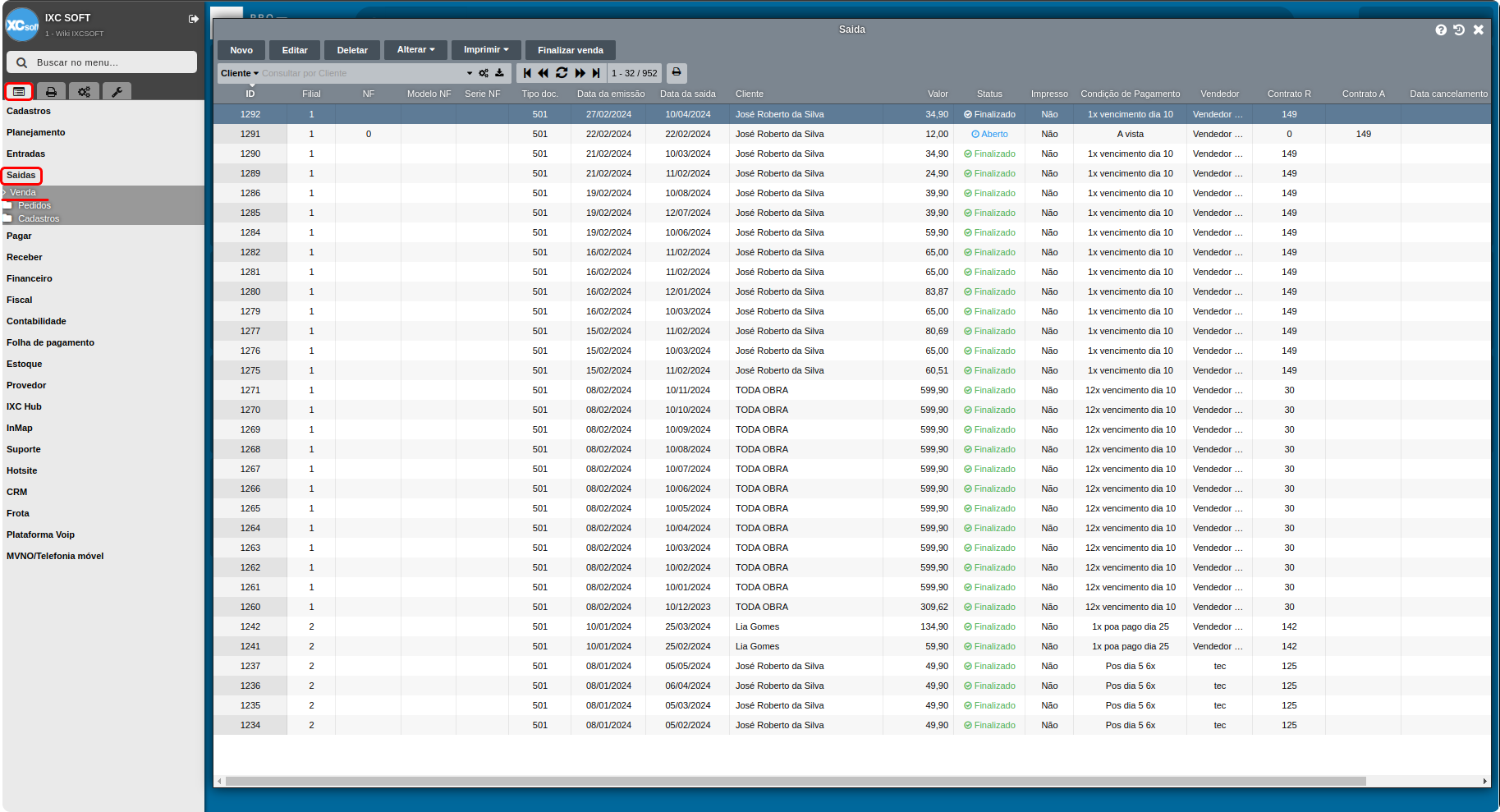Go to last page of records

point(596,73)
